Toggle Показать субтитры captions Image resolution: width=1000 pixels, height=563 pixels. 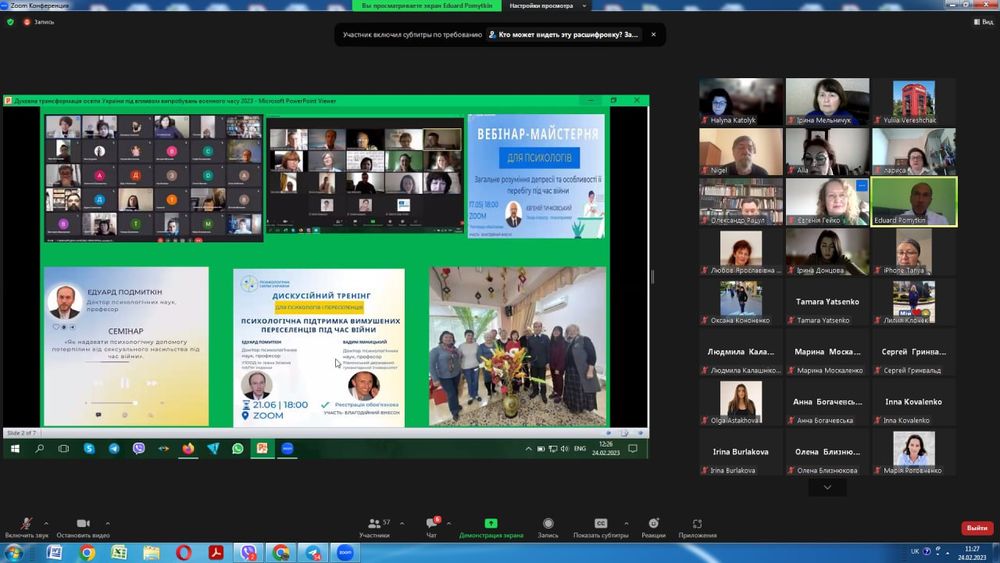(x=601, y=524)
